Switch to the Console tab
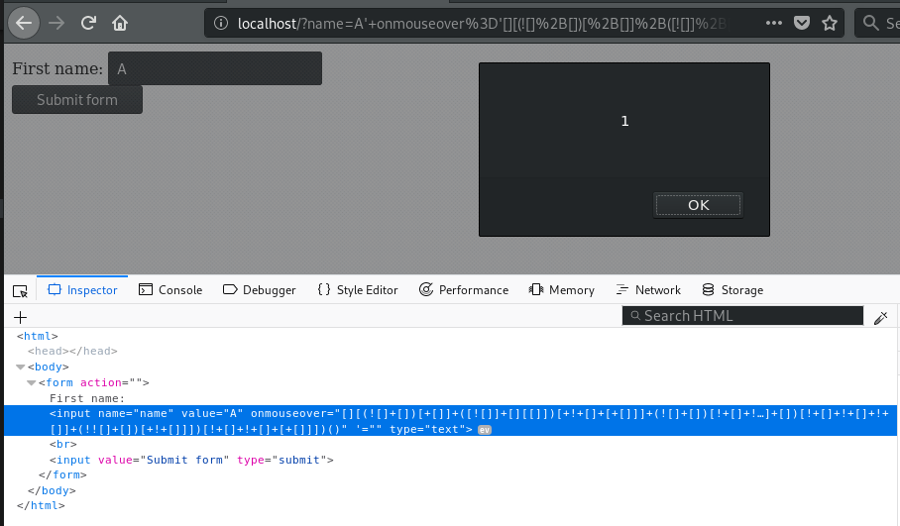Image resolution: width=900 pixels, height=526 pixels. (x=170, y=290)
